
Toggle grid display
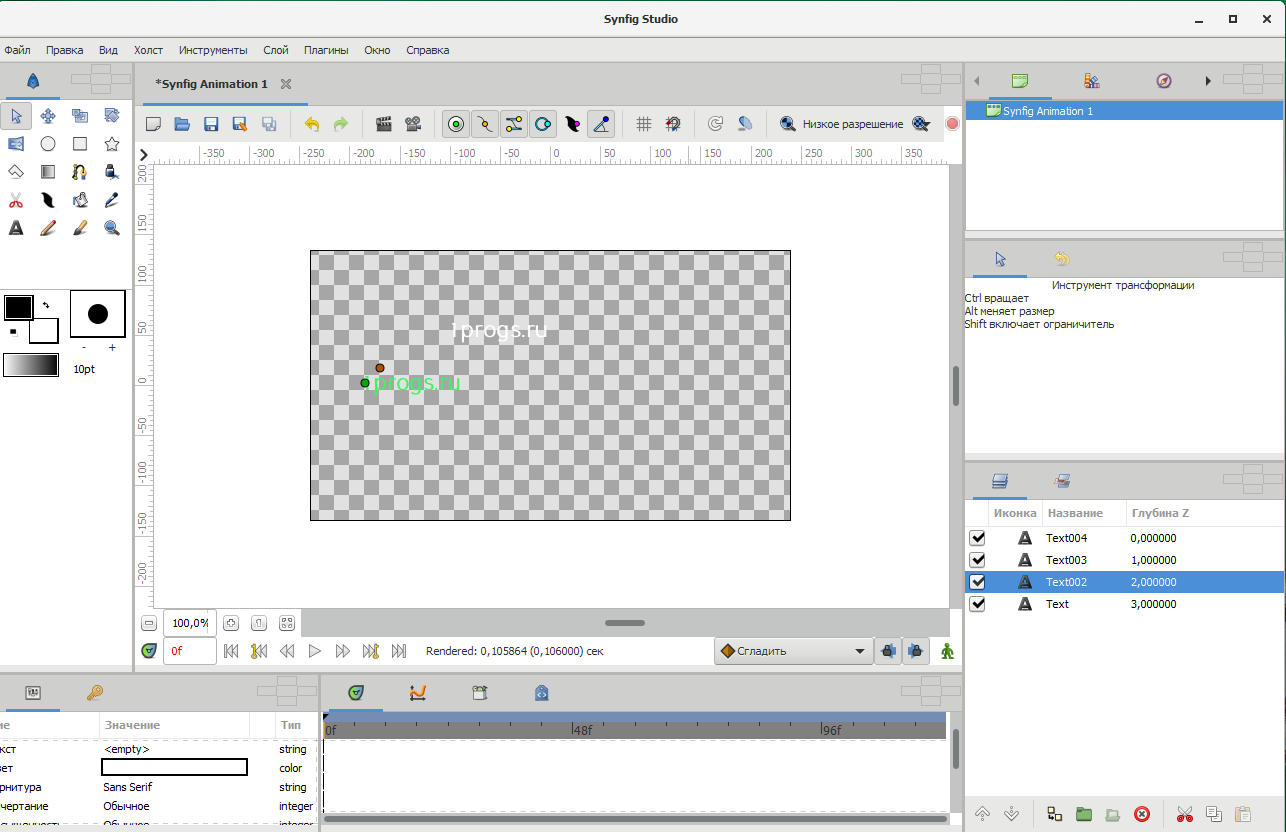click(x=644, y=124)
